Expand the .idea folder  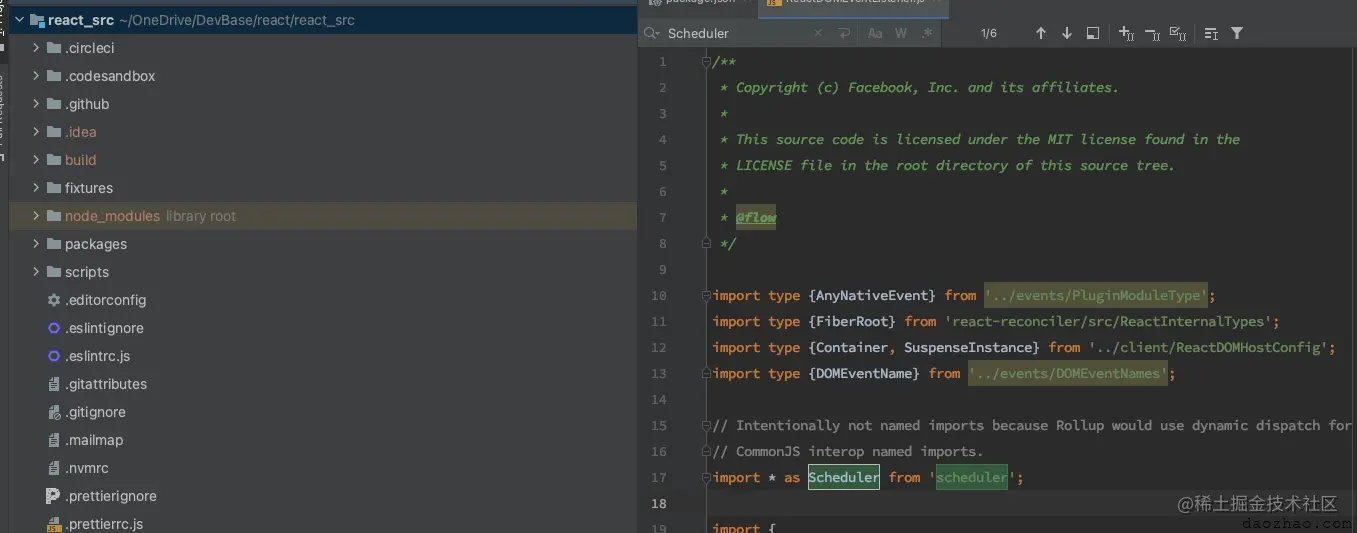(x=37, y=132)
